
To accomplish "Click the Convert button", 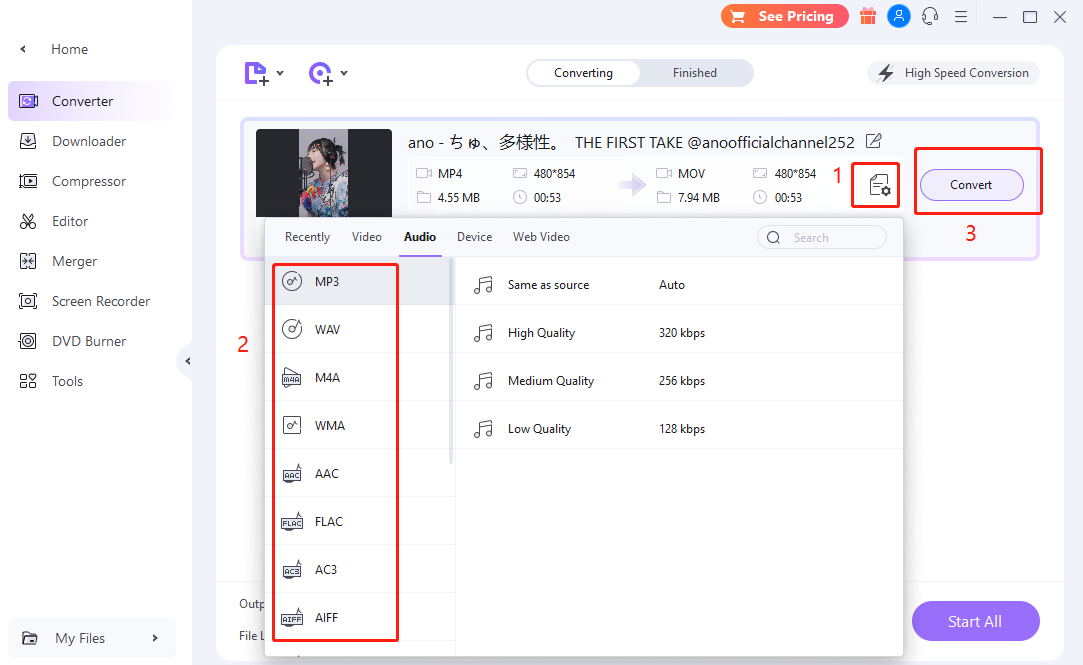I will [x=971, y=184].
